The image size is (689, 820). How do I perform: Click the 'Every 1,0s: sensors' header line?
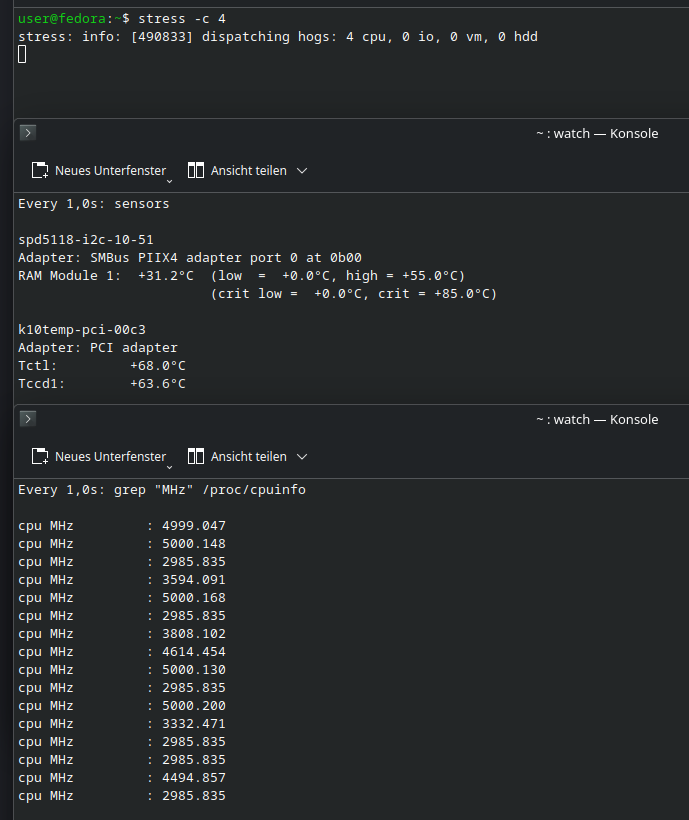click(x=94, y=204)
